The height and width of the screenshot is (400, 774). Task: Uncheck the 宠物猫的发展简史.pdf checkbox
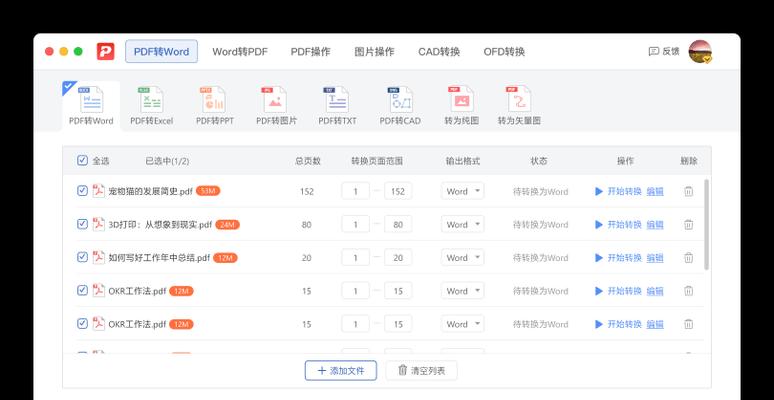tap(82, 191)
